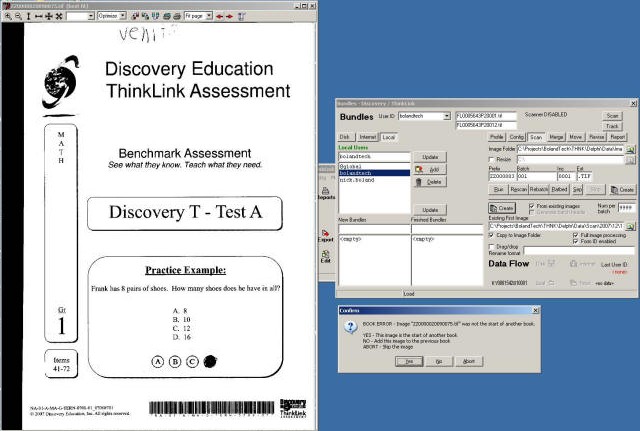The height and width of the screenshot is (431, 640).
Task: Select the fit width horizontal-arrow icon
Action: (x=38, y=16)
